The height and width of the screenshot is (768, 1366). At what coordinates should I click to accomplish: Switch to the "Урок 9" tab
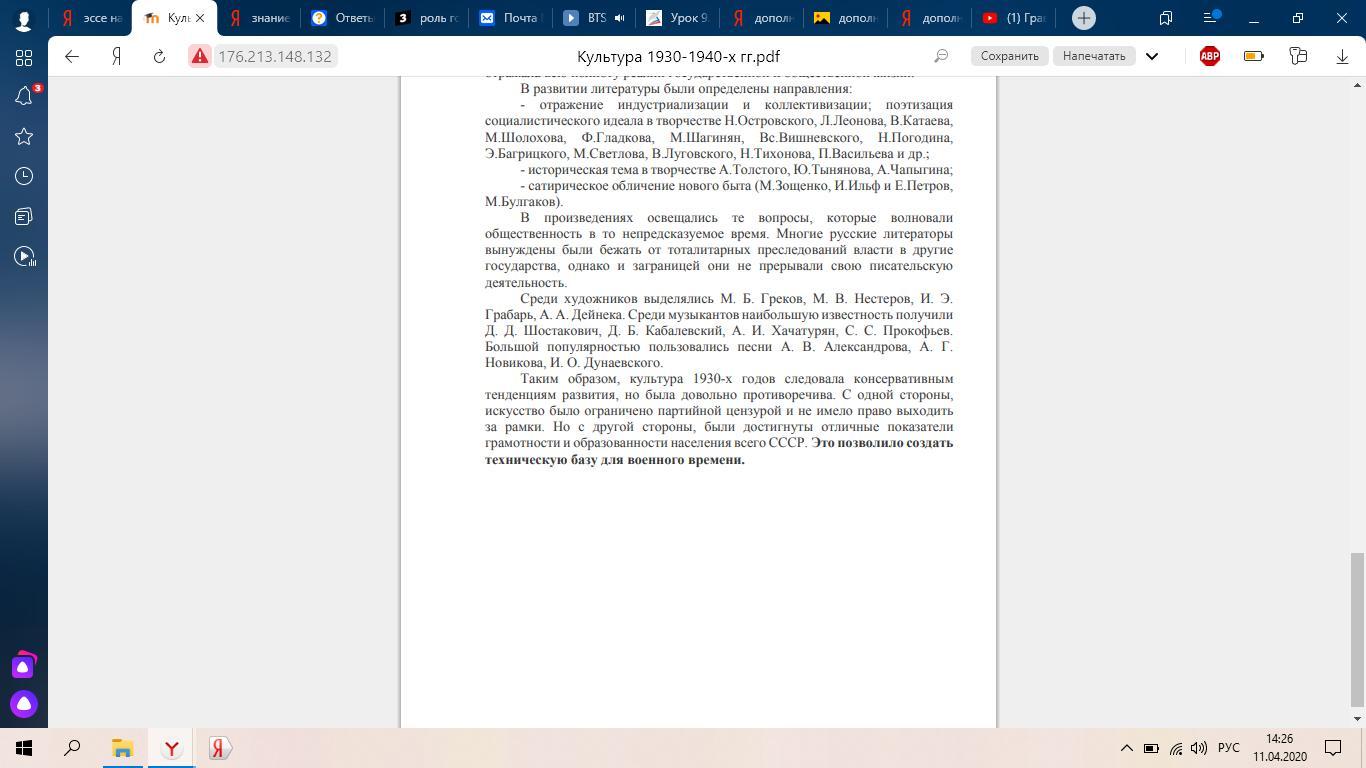click(x=680, y=18)
